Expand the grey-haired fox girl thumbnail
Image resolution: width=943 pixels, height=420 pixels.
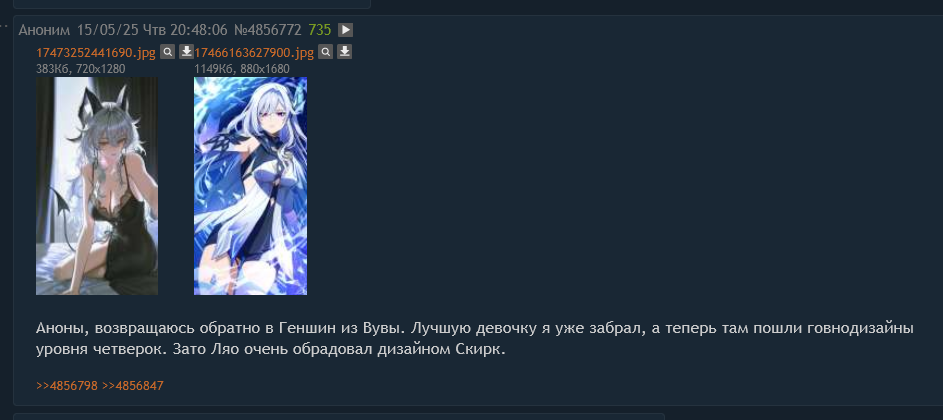coord(97,186)
